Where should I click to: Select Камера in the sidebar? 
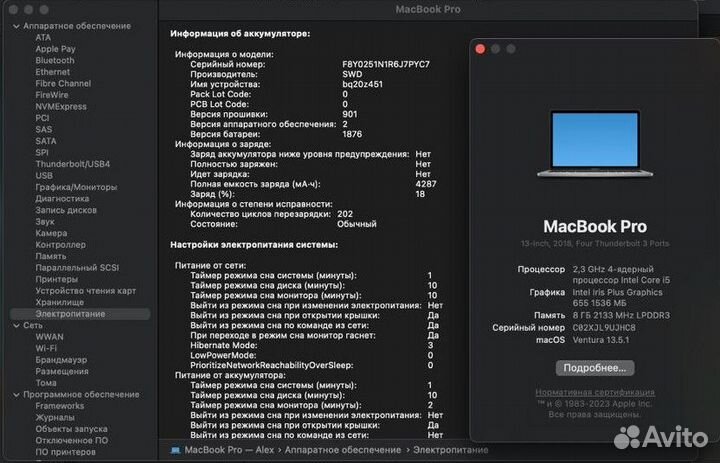(51, 233)
